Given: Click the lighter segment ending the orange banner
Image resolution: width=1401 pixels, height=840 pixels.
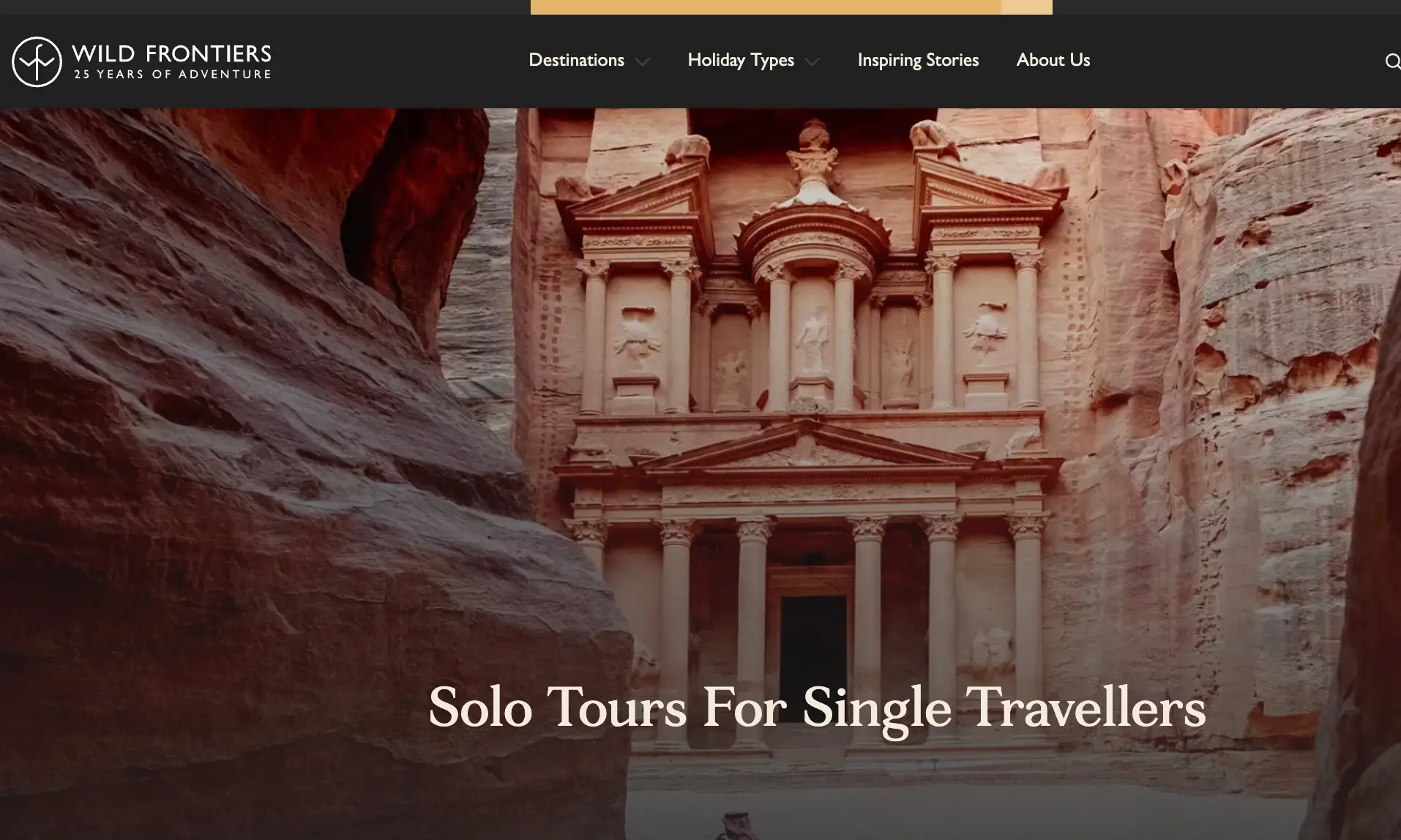Looking at the screenshot, I should 1027,7.
